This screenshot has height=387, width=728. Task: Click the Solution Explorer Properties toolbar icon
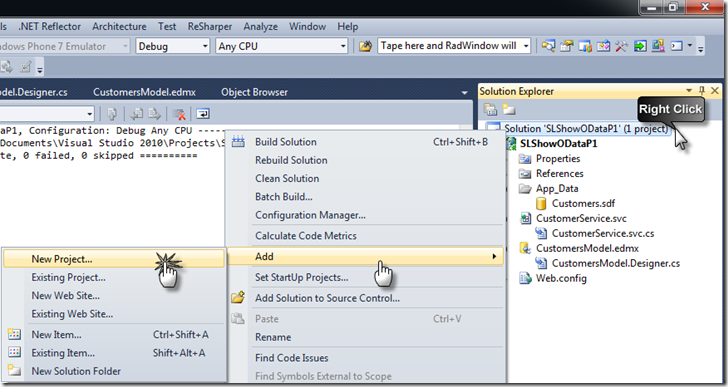[x=490, y=110]
